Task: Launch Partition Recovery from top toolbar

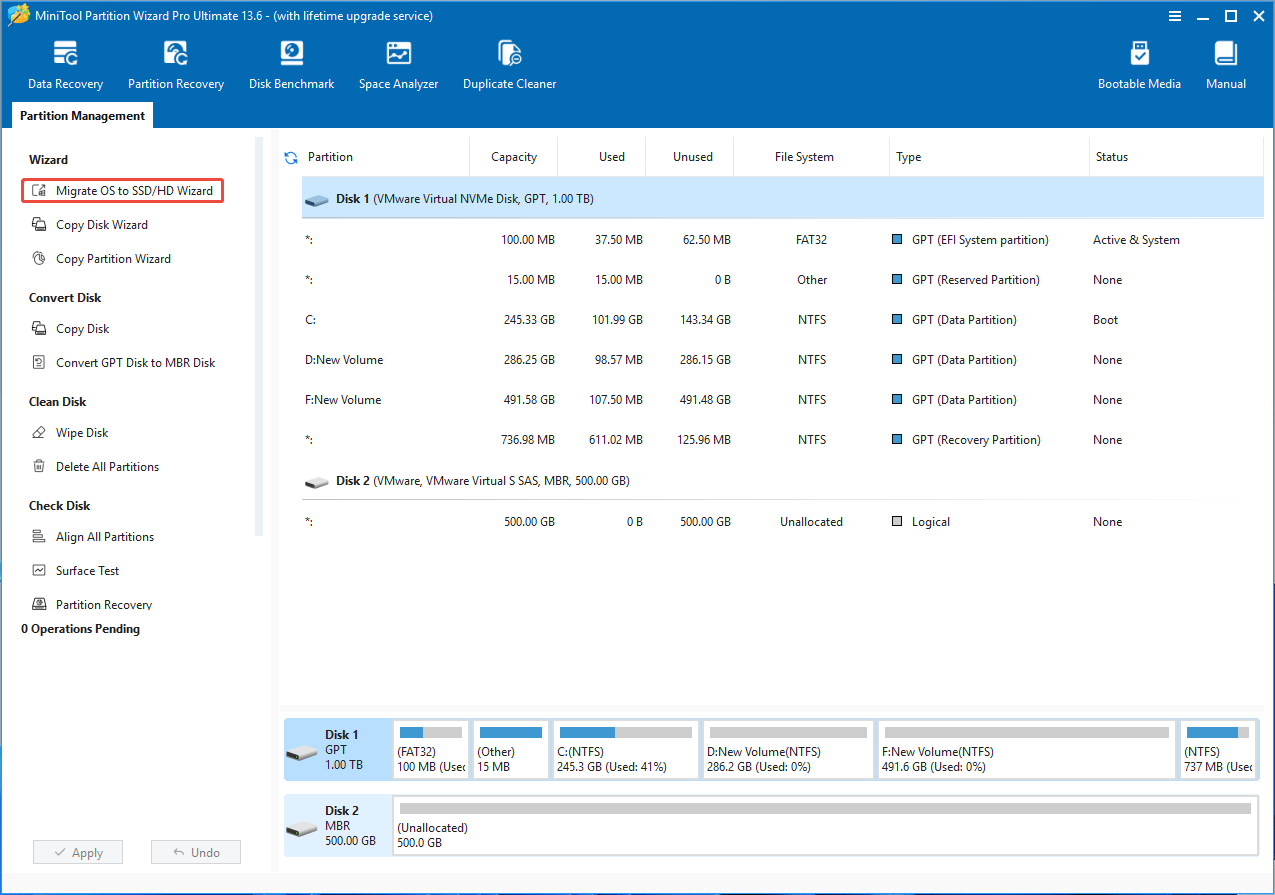Action: (x=176, y=65)
